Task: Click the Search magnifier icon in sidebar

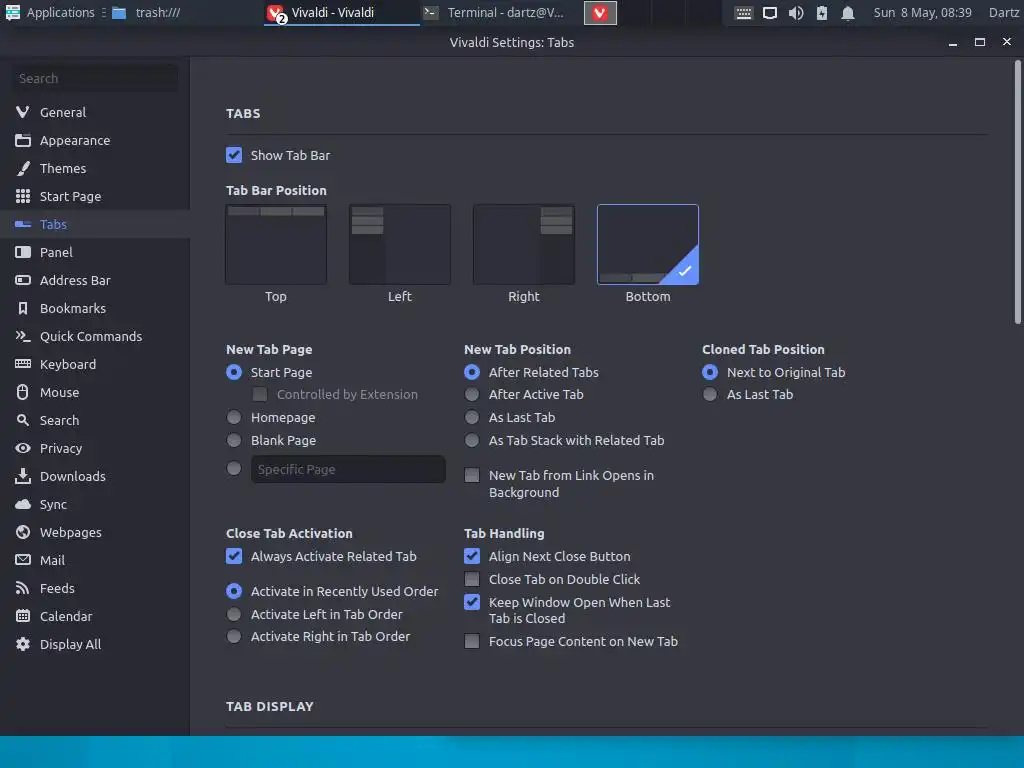Action: click(23, 420)
